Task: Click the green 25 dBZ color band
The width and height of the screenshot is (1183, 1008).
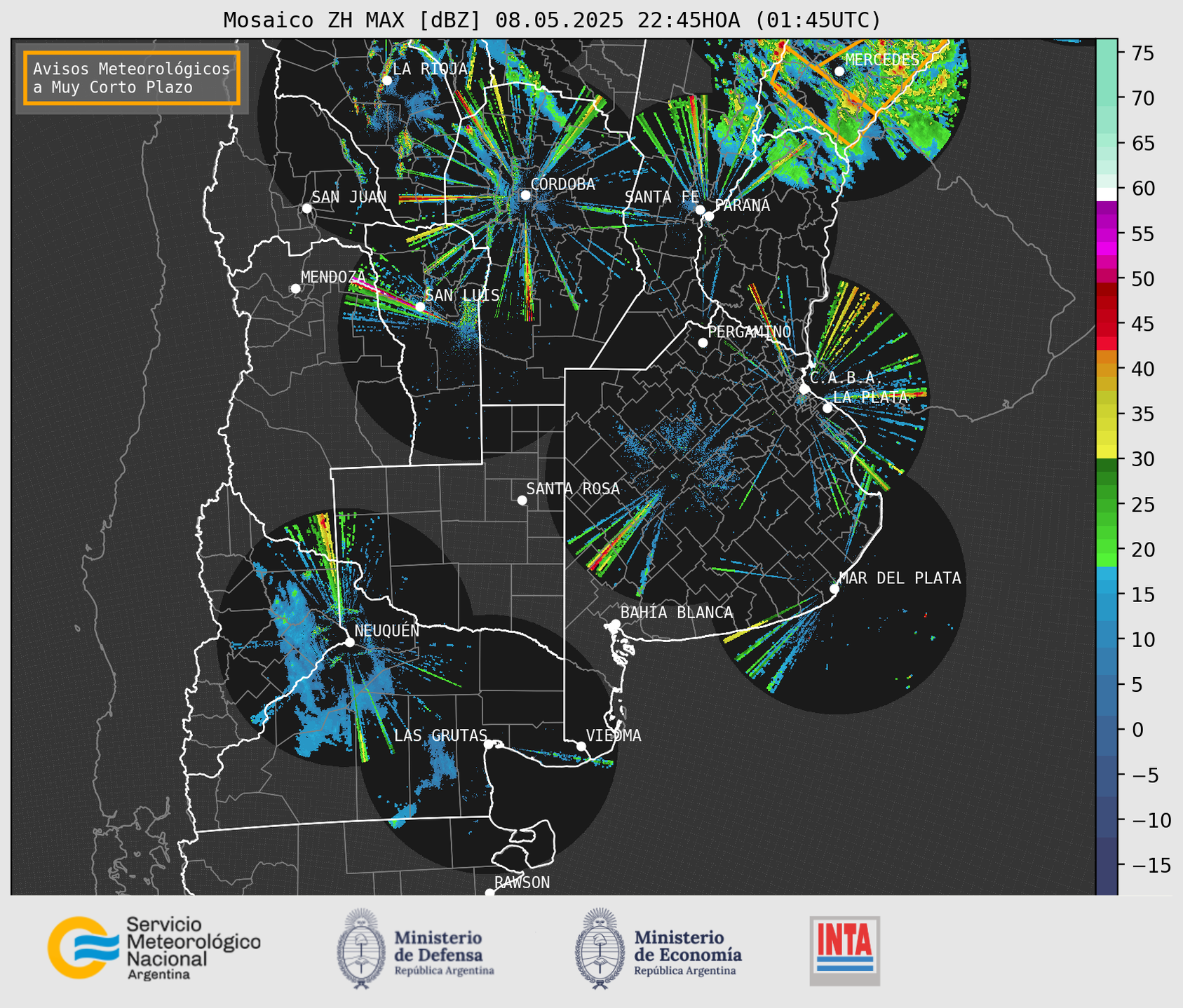Action: [x=1107, y=505]
